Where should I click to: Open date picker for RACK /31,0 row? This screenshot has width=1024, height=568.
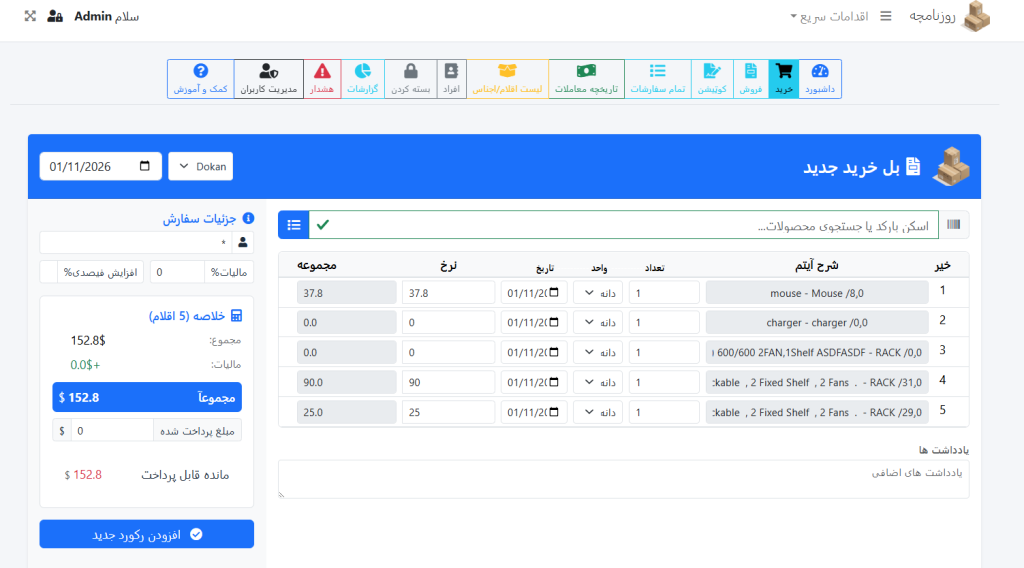click(554, 382)
